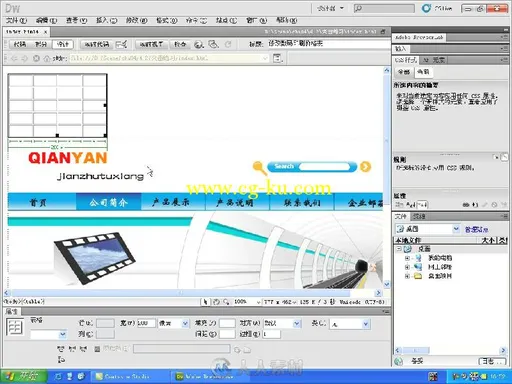Click the 边框 (Border) value field
The height and width of the screenshot is (384, 512).
click(x=271, y=334)
